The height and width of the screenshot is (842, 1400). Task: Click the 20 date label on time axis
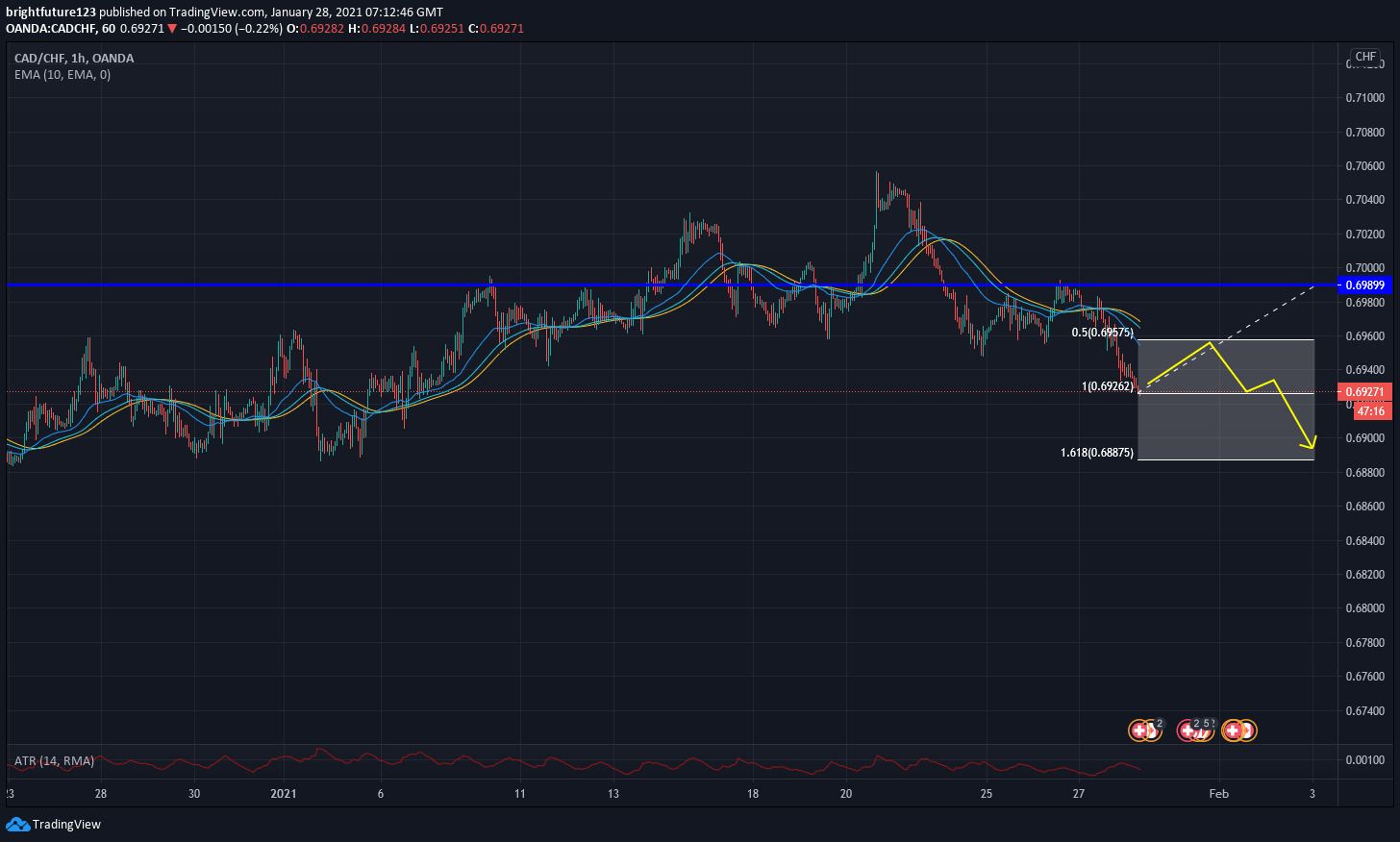tap(846, 794)
